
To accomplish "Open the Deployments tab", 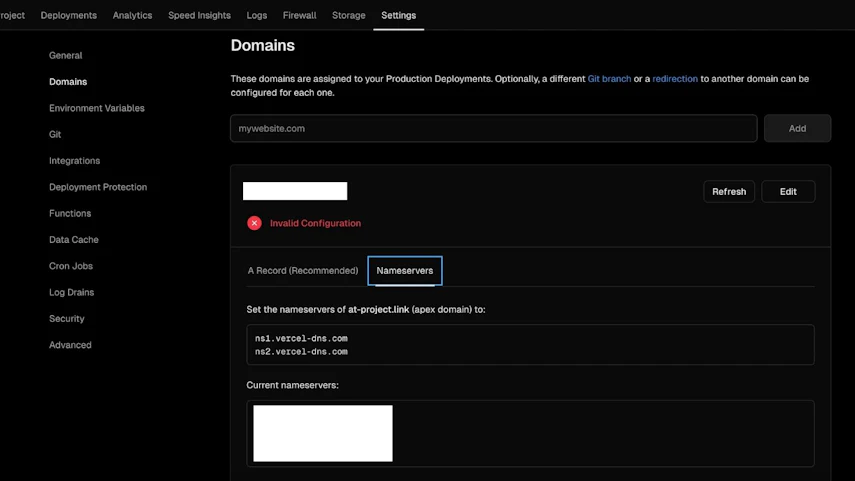I will [x=69, y=15].
